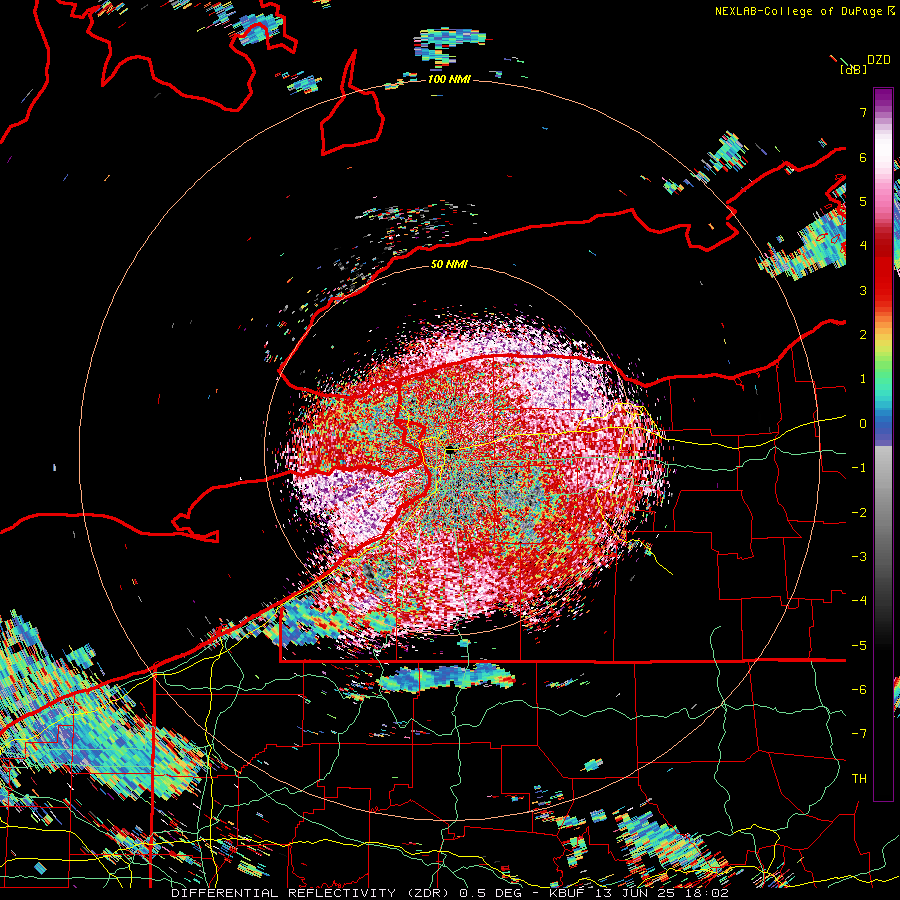Click the "3" value on the color scale

863,290
